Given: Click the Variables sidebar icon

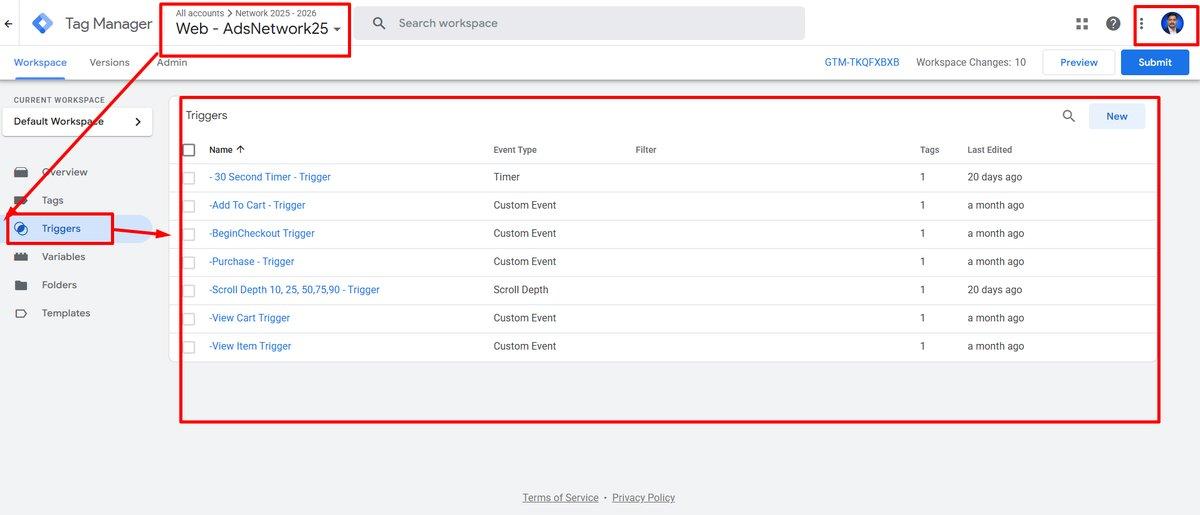Looking at the screenshot, I should 21,257.
